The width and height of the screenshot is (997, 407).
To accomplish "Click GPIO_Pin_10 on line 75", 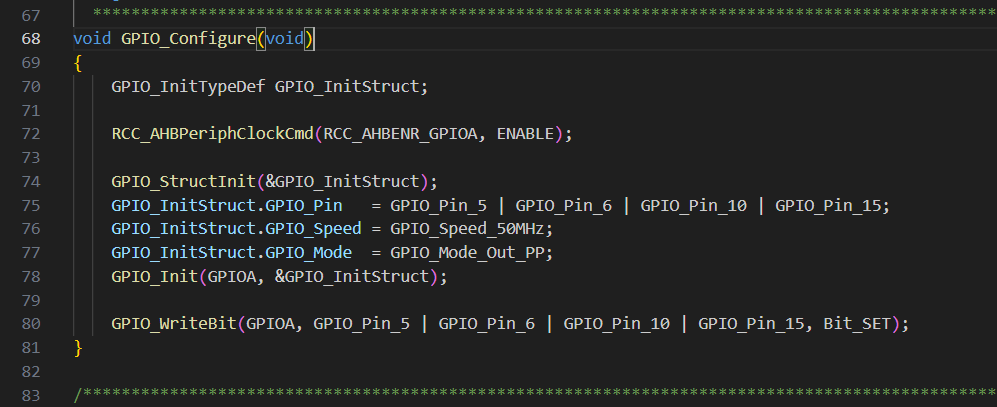I will (694, 205).
